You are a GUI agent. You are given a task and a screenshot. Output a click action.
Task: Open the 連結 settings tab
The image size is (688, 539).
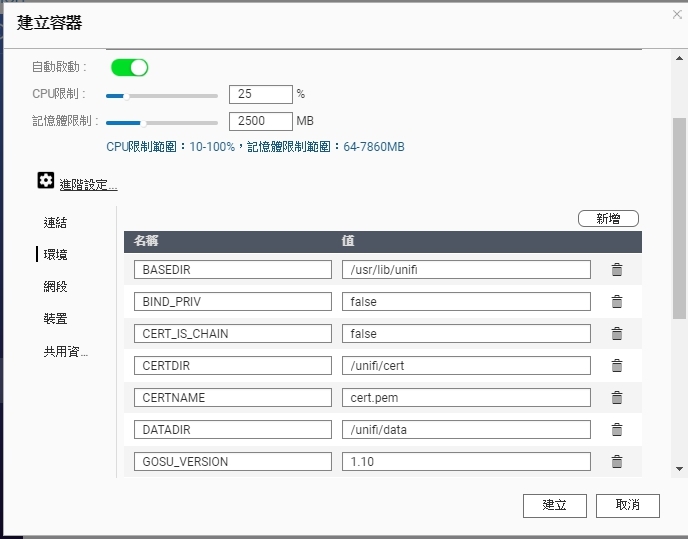(55, 223)
